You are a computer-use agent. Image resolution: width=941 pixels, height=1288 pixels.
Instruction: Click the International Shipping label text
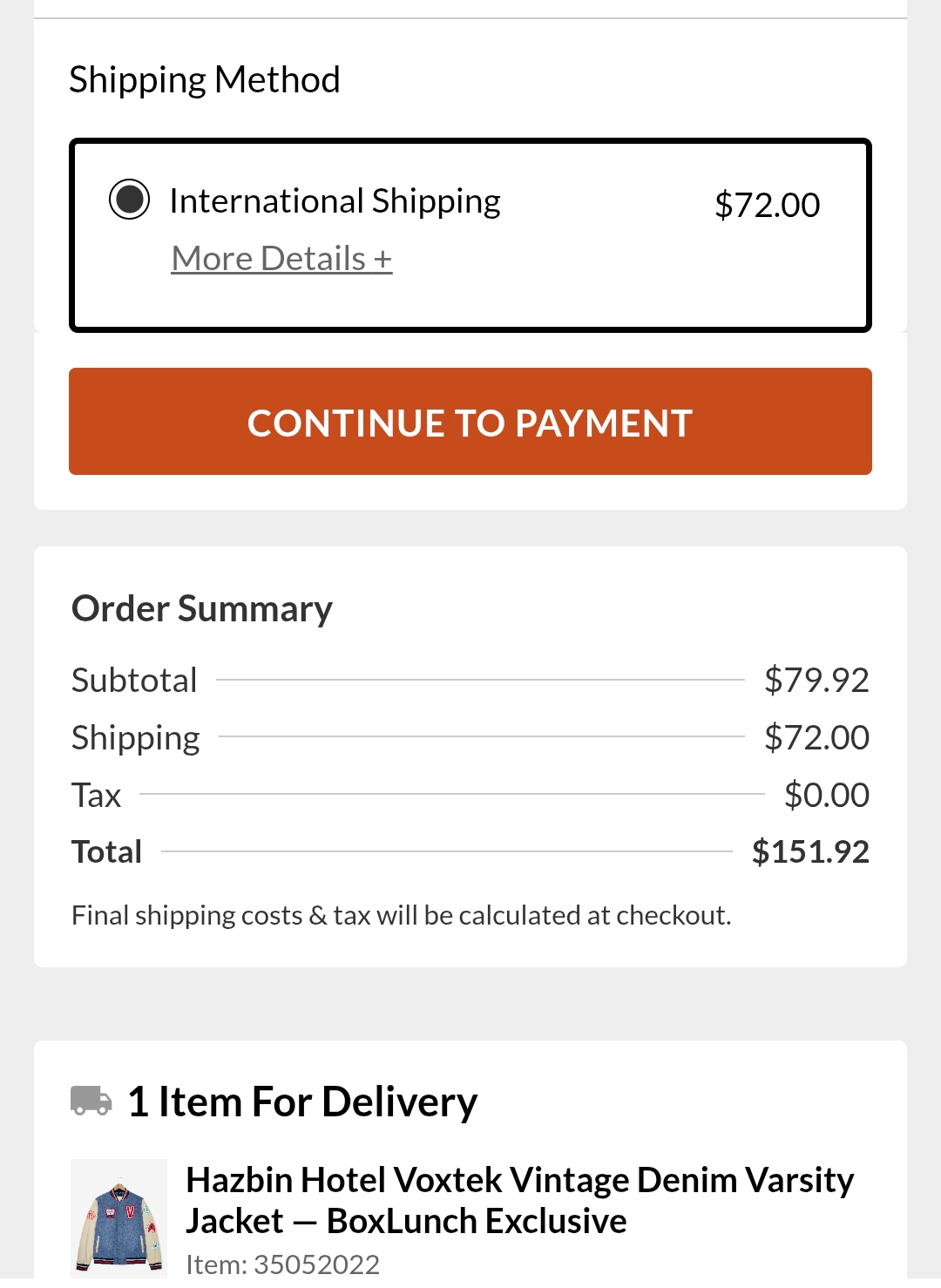[335, 201]
